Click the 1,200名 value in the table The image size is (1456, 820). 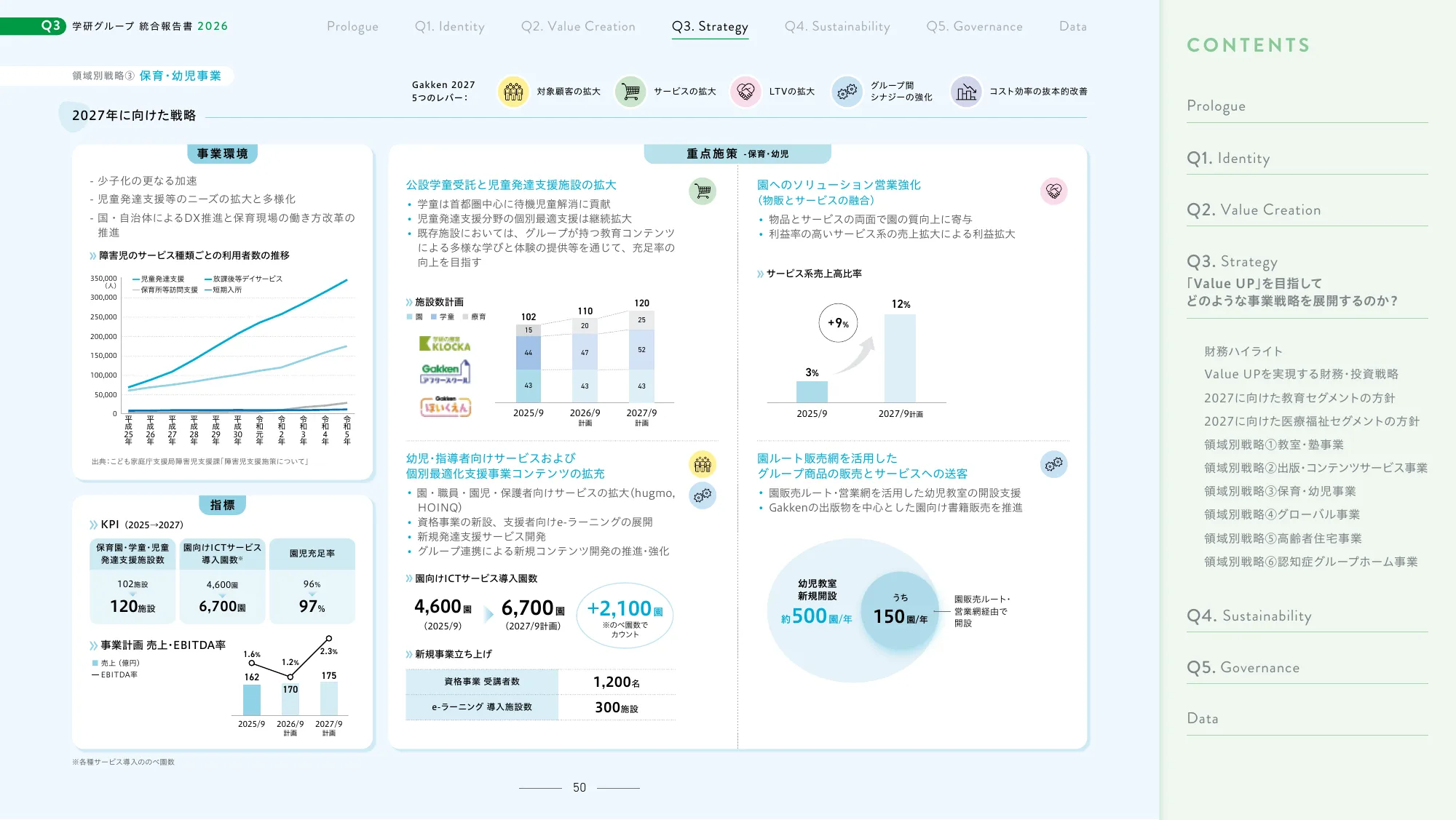(617, 682)
